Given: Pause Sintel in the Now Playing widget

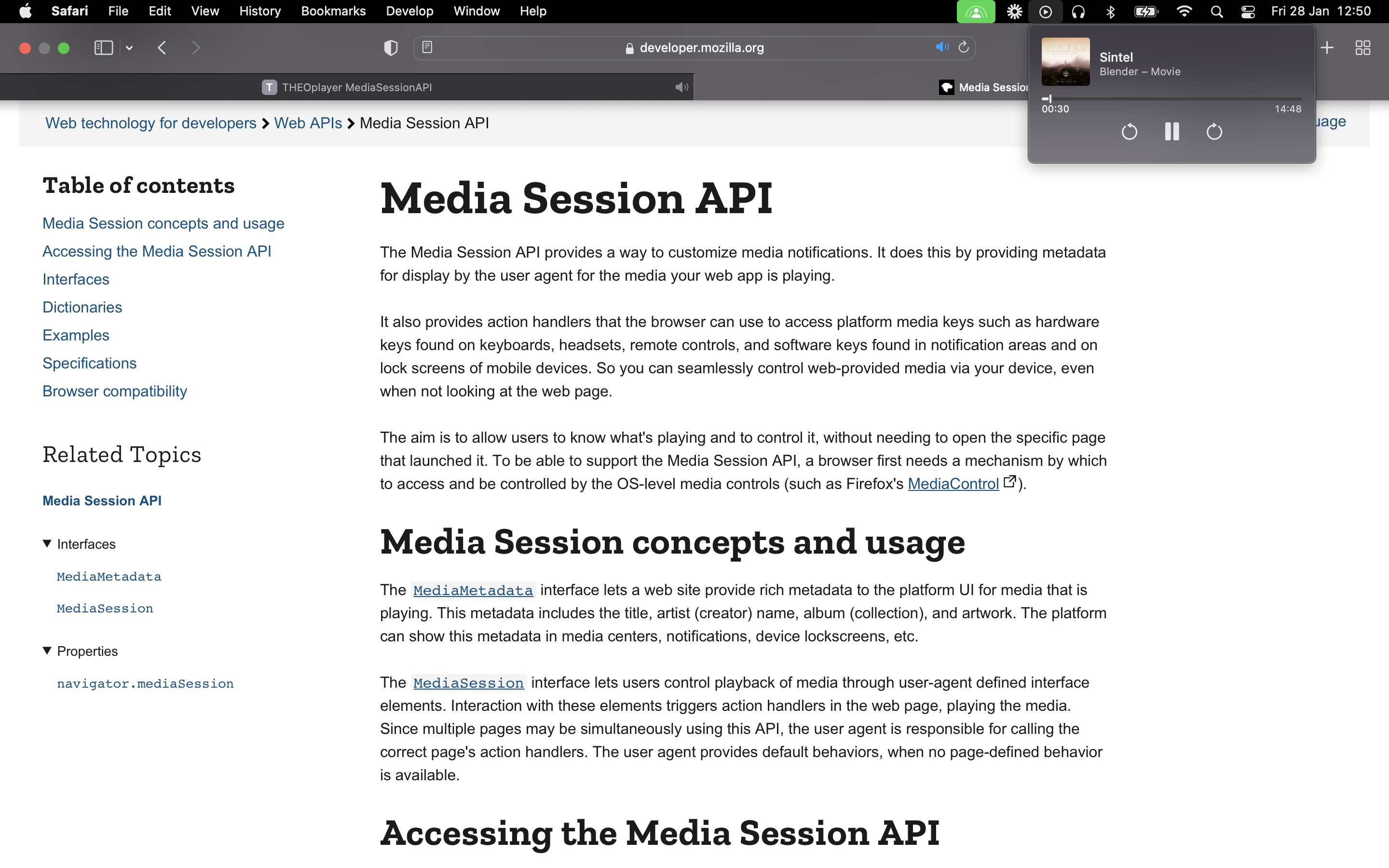Looking at the screenshot, I should tap(1172, 132).
